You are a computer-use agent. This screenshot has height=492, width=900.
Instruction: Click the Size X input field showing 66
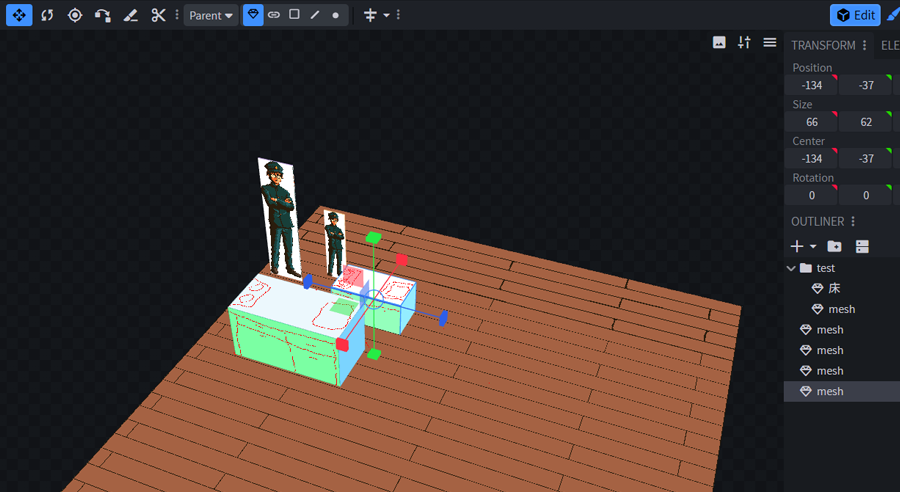pyautogui.click(x=811, y=122)
